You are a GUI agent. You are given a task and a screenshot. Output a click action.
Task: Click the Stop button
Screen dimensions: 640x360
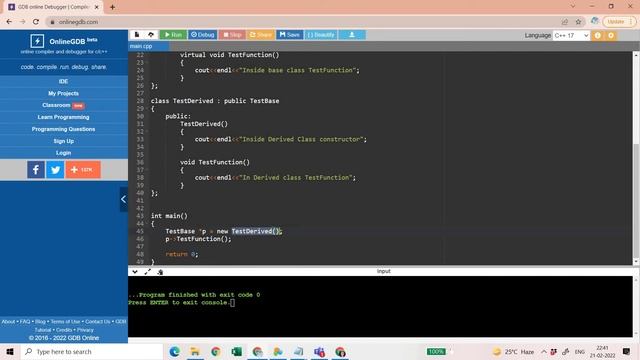(232, 35)
